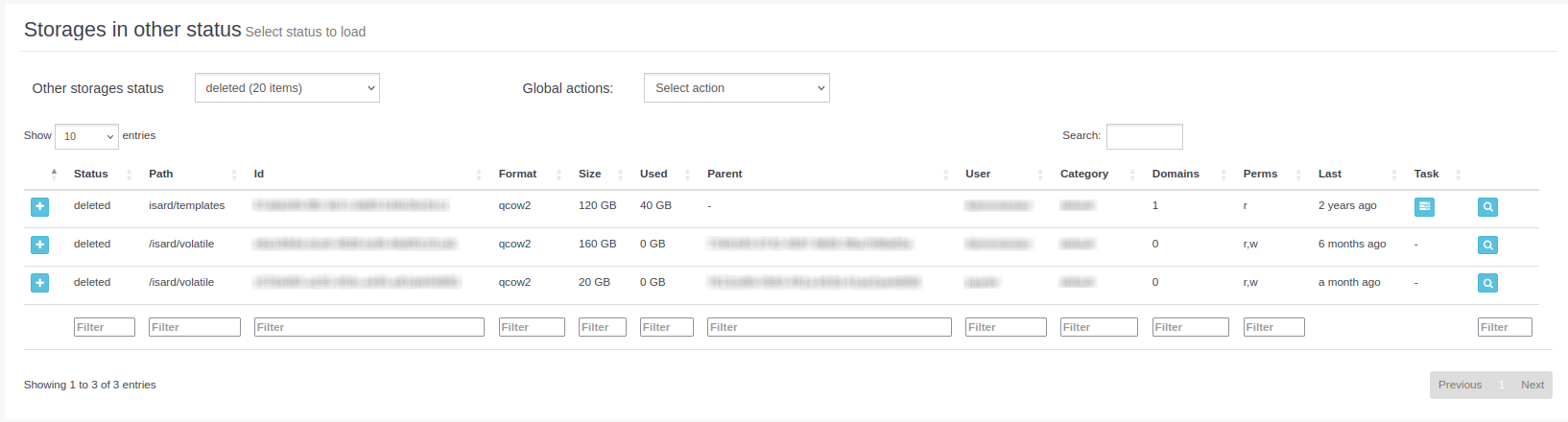This screenshot has width=1568, height=422.
Task: Expand the 160 GB storage row
Action: click(39, 245)
